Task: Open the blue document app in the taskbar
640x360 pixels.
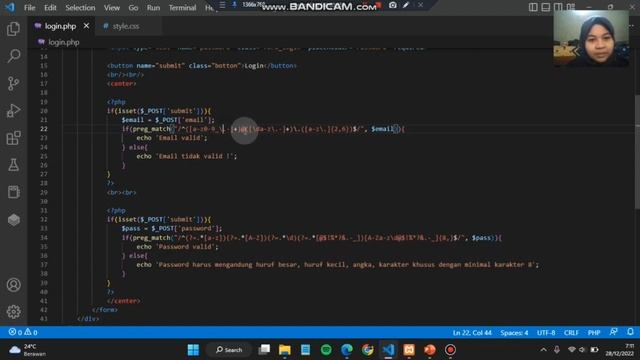Action: point(305,350)
